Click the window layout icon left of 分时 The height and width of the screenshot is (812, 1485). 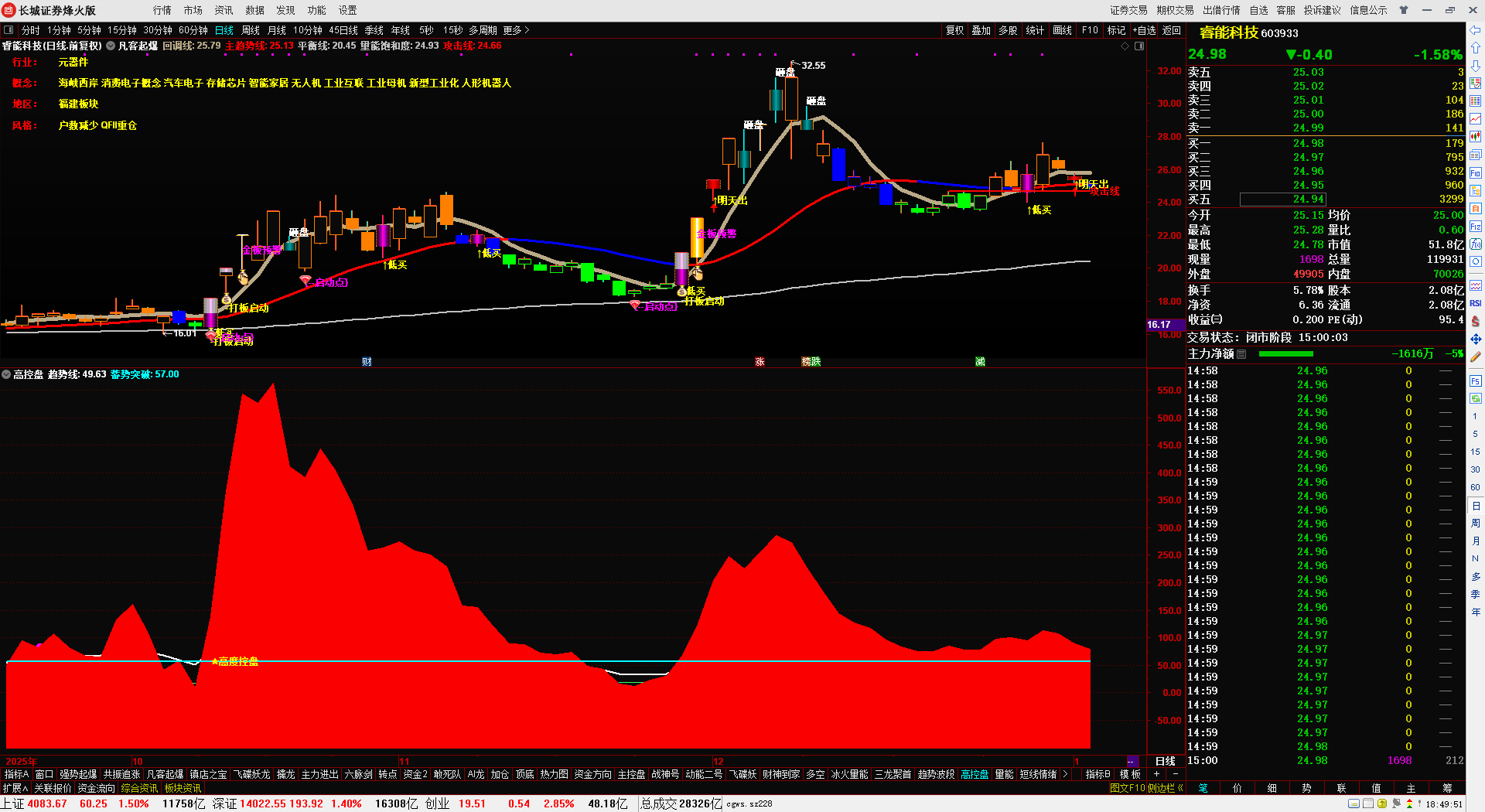(9, 30)
